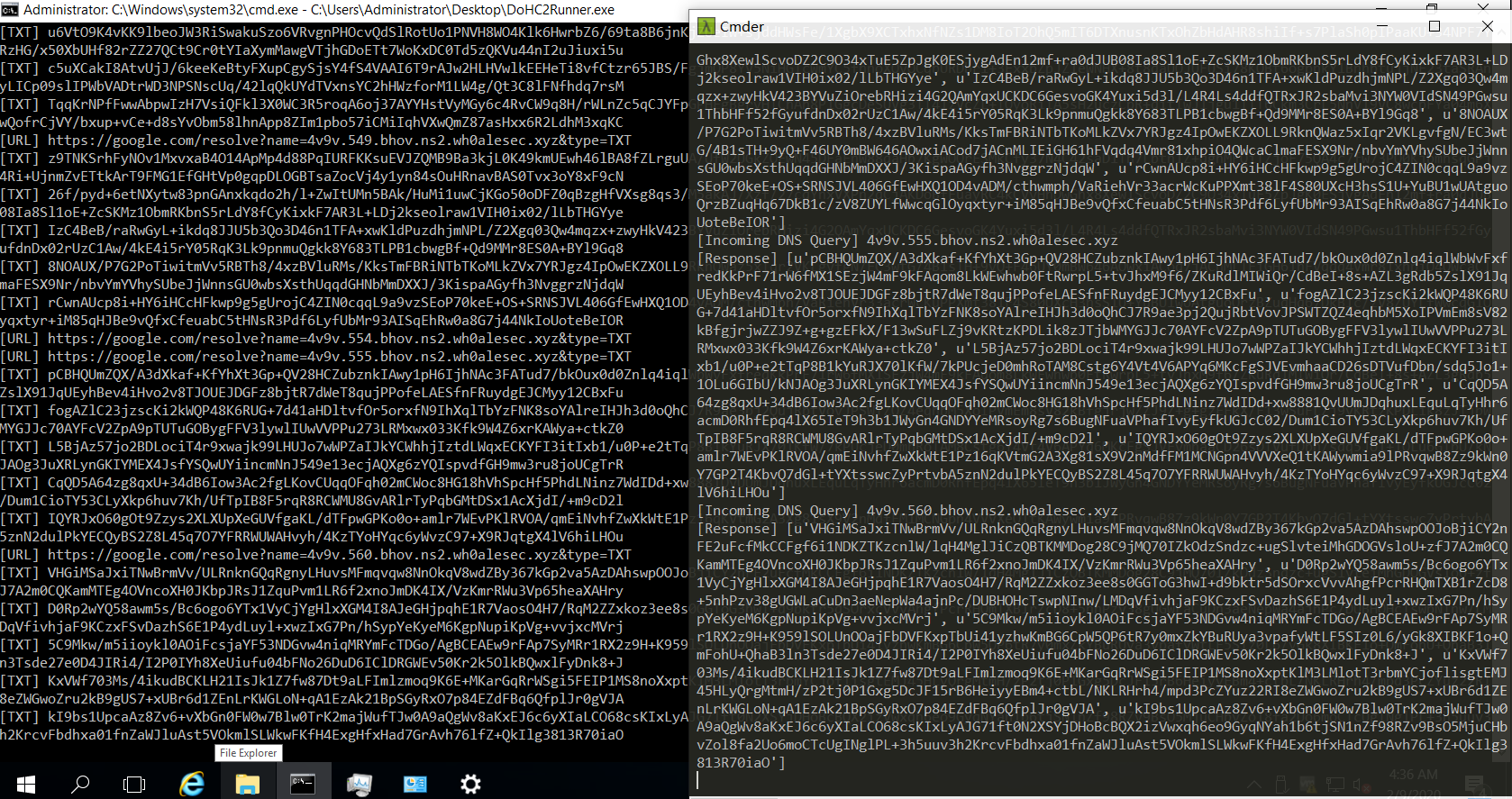The height and width of the screenshot is (799, 1512).
Task: Open the Windows Start menu
Action: pyautogui.click(x=25, y=784)
